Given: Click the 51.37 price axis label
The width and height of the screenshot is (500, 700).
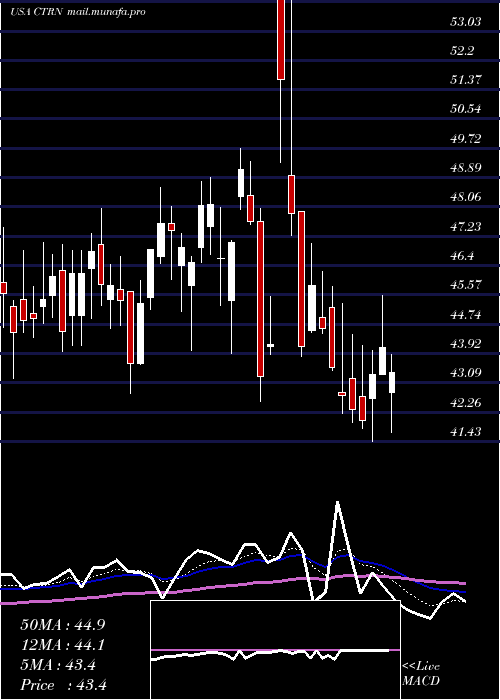Looking at the screenshot, I should tap(466, 80).
